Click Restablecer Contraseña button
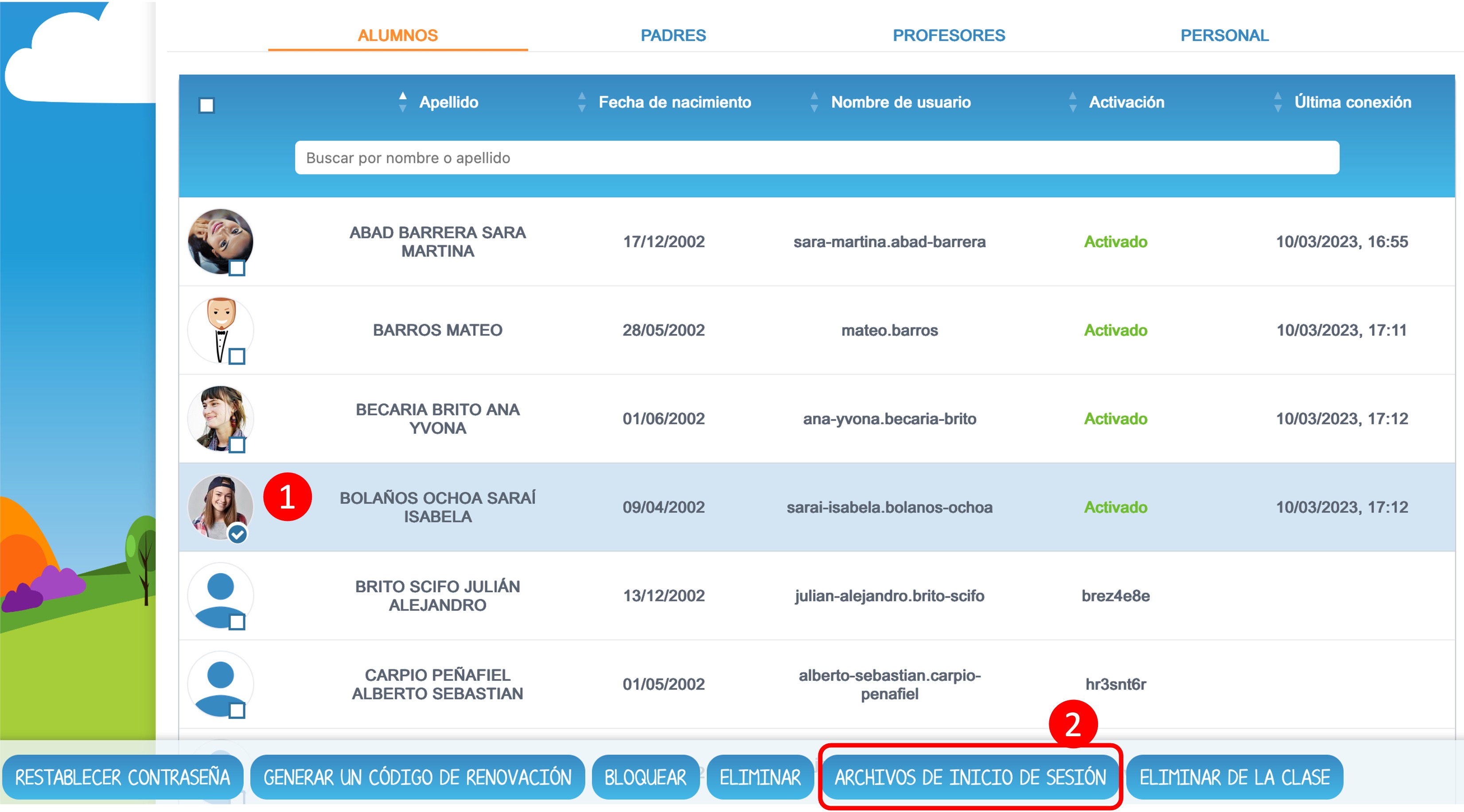Screen dimensions: 1464x812 coord(123,777)
